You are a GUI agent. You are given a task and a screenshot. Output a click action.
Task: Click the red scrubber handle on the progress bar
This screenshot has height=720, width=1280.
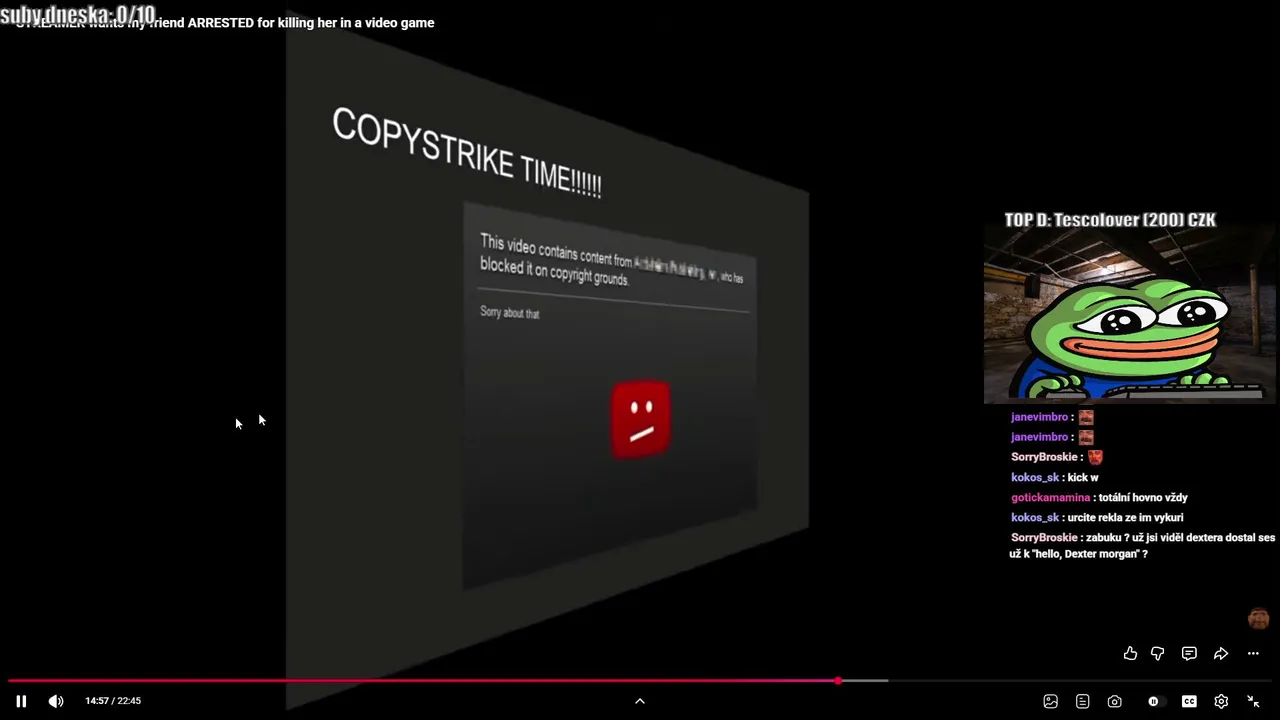click(838, 681)
